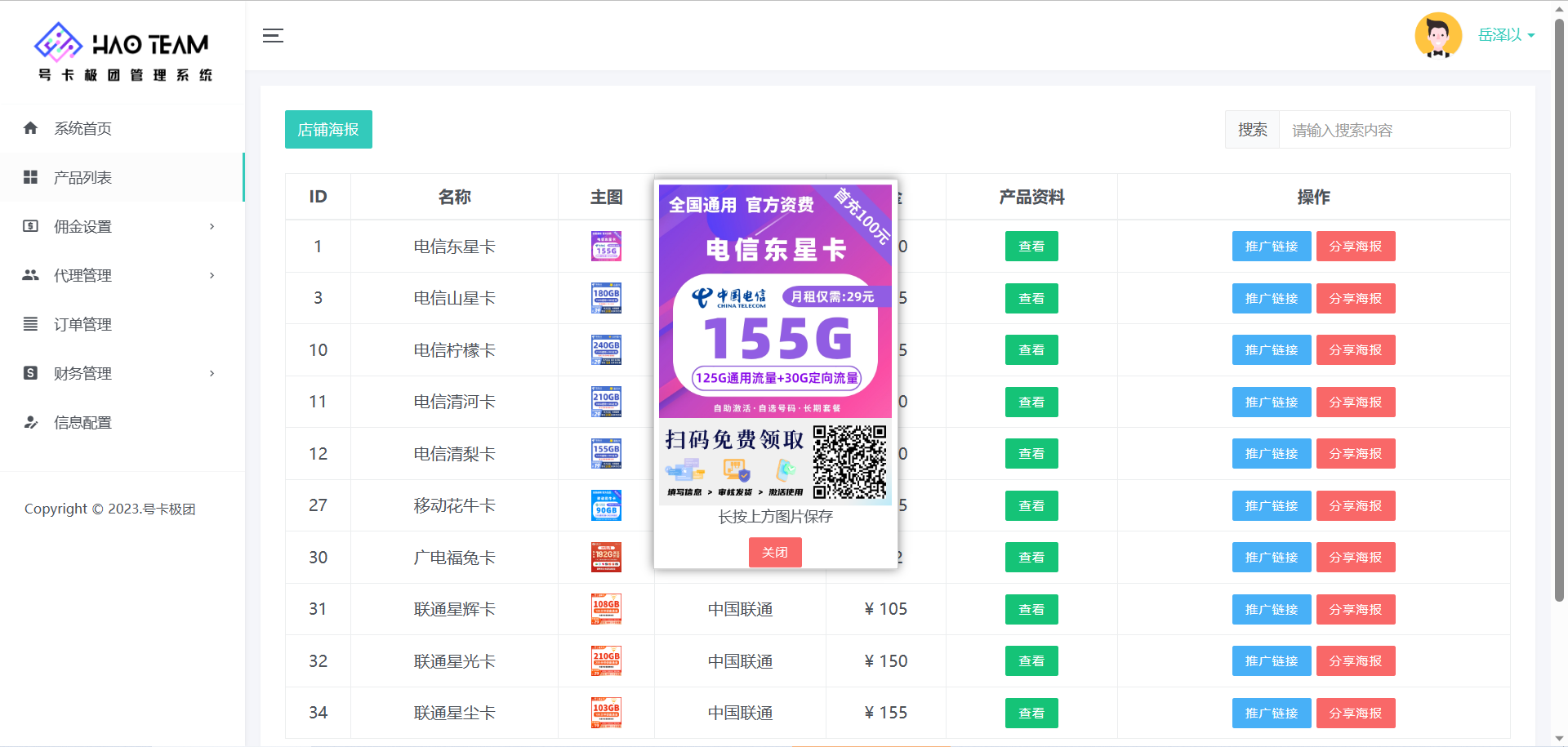Click 分享海报 for 电信东星卡
Screen dimensions: 1568x747
(1356, 246)
